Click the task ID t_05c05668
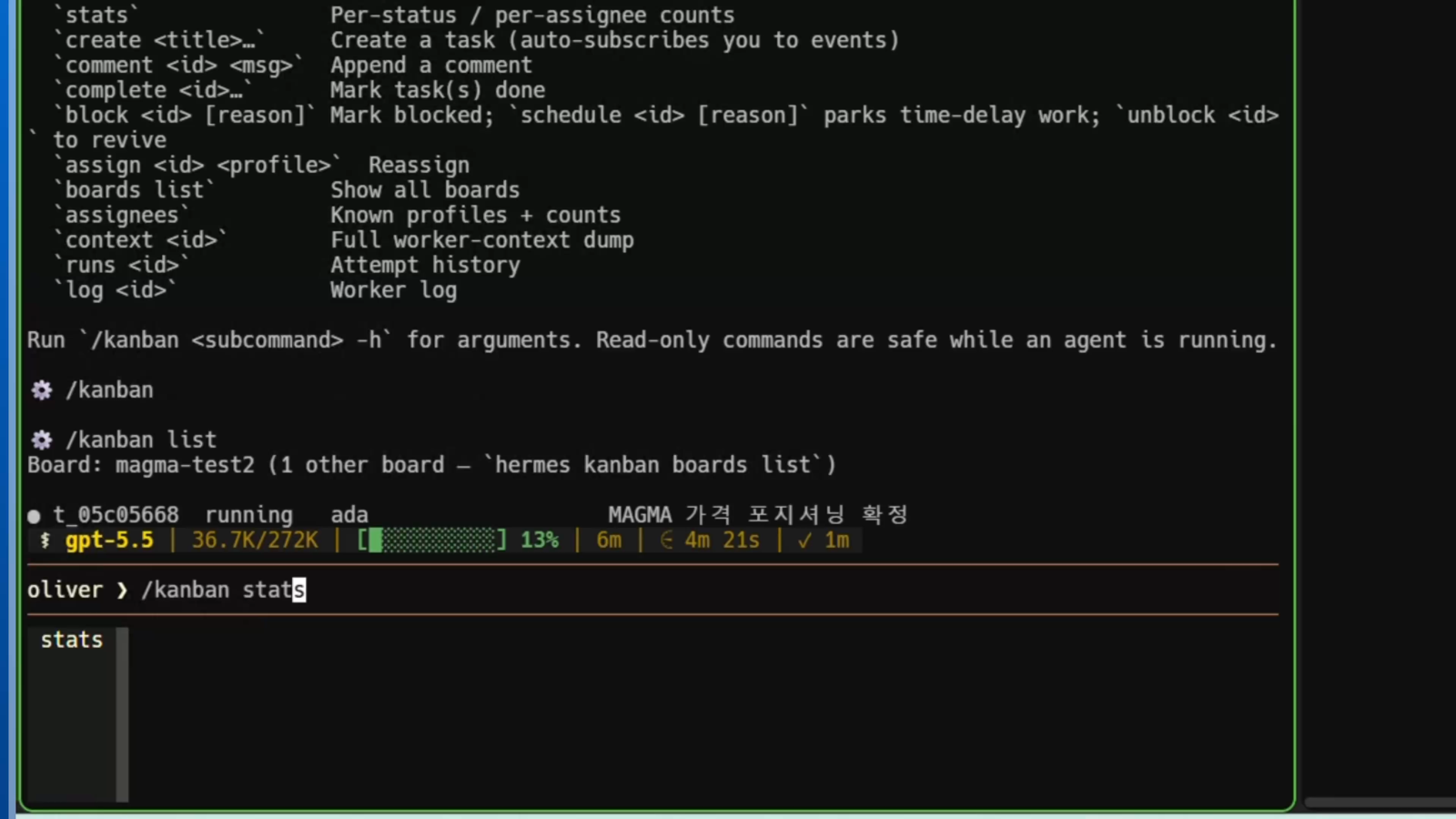 tap(116, 515)
